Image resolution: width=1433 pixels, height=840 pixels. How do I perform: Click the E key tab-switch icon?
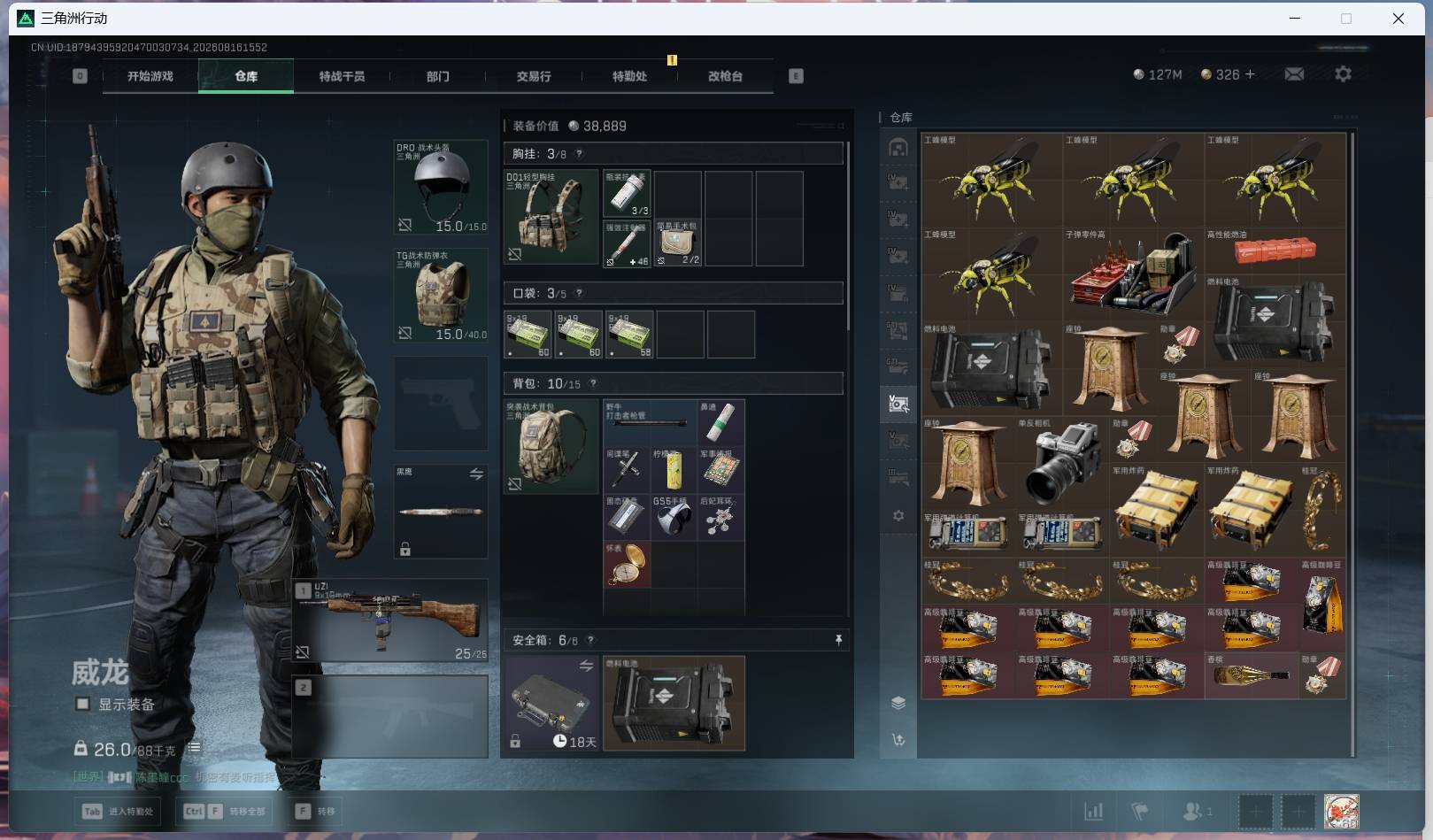pos(796,76)
